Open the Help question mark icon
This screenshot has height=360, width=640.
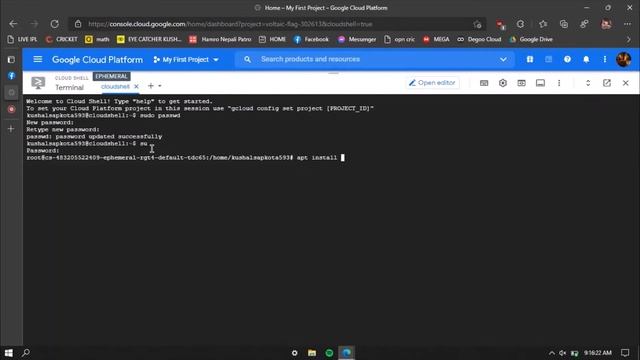click(x=567, y=60)
